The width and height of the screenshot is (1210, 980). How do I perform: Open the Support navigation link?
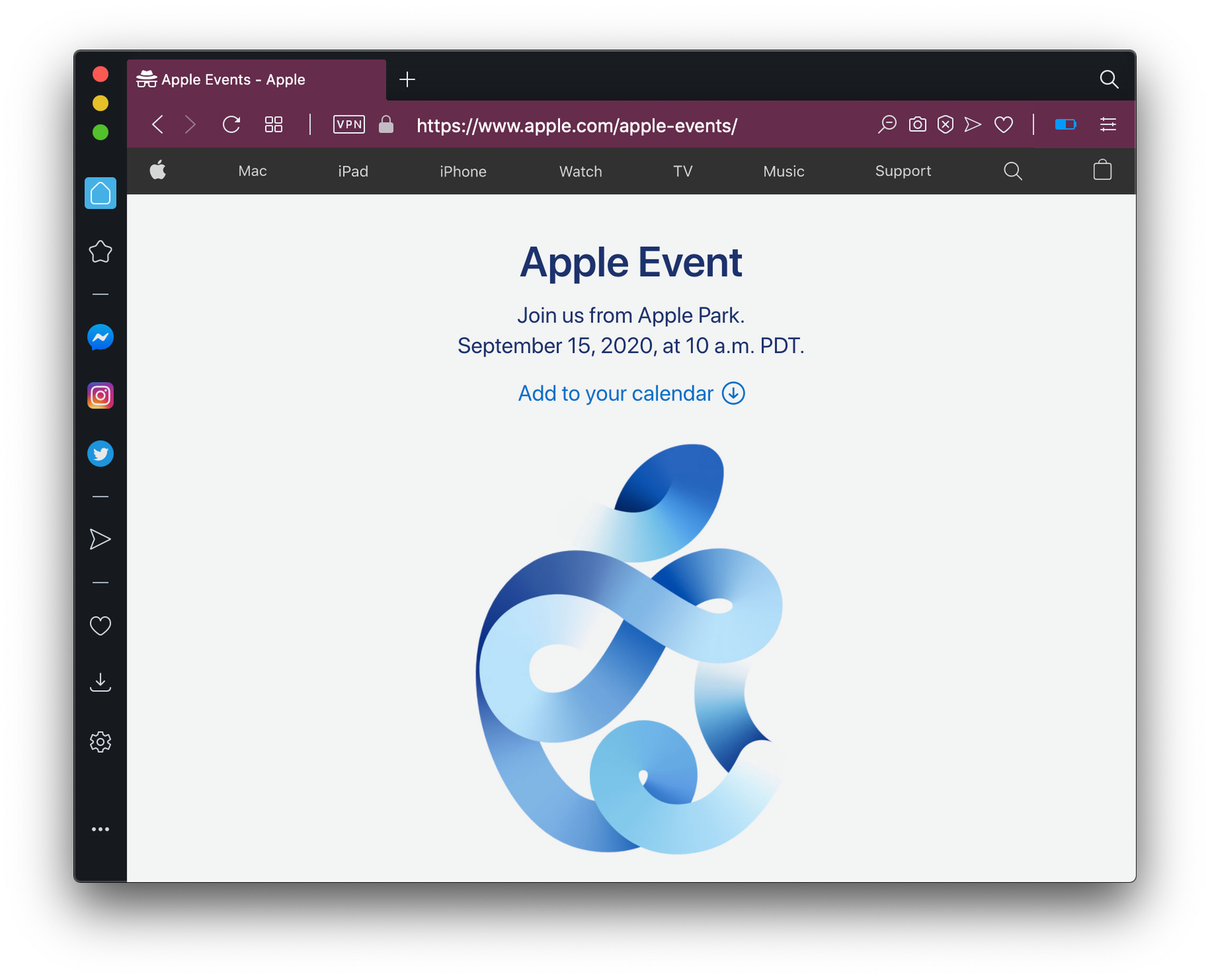(x=903, y=171)
